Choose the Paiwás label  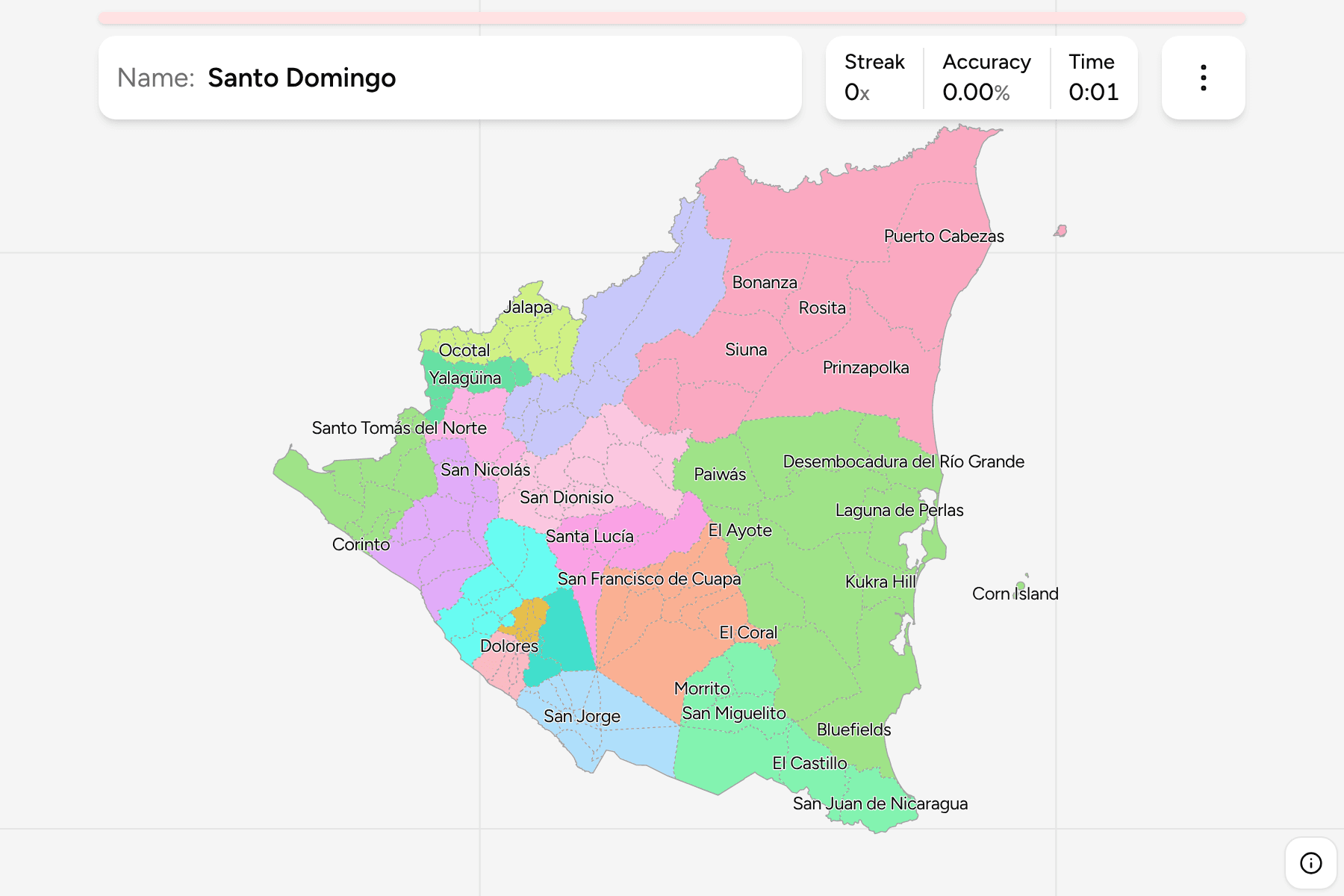tap(720, 474)
